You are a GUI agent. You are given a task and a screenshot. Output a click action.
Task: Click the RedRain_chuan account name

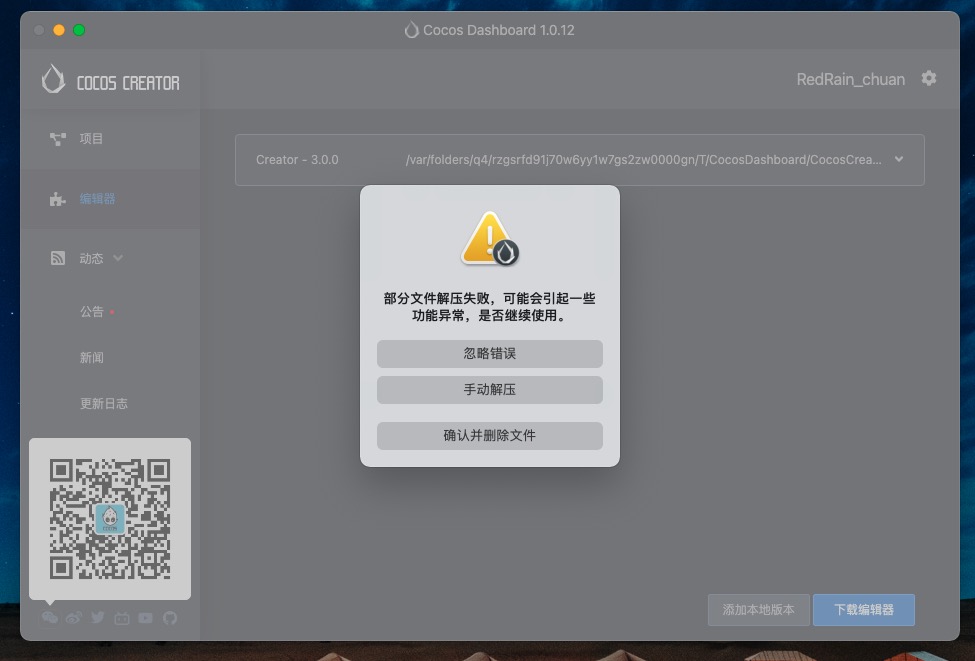(850, 80)
